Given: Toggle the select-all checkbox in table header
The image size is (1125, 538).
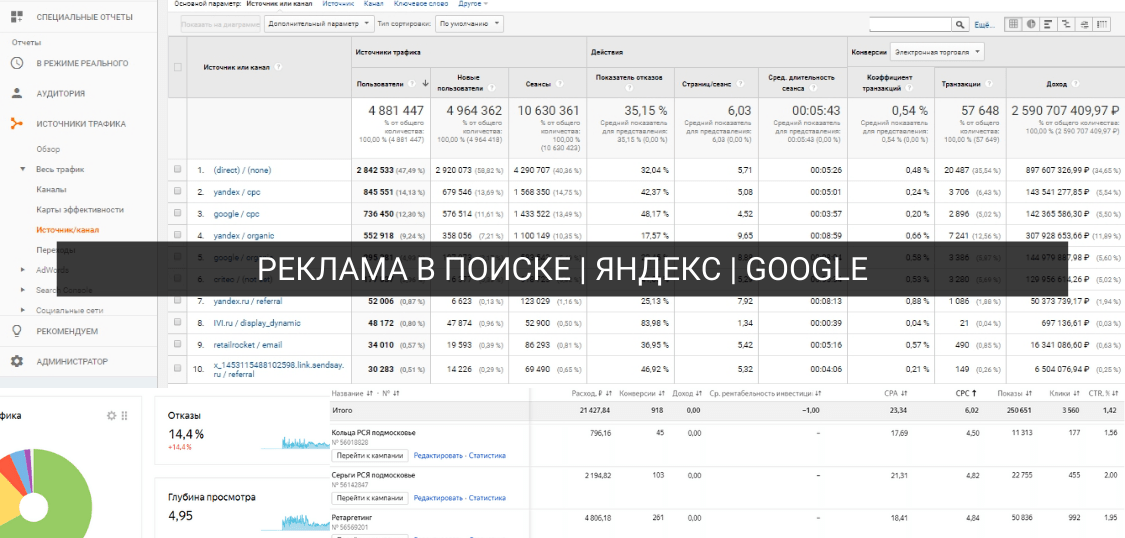Looking at the screenshot, I should pyautogui.click(x=178, y=67).
